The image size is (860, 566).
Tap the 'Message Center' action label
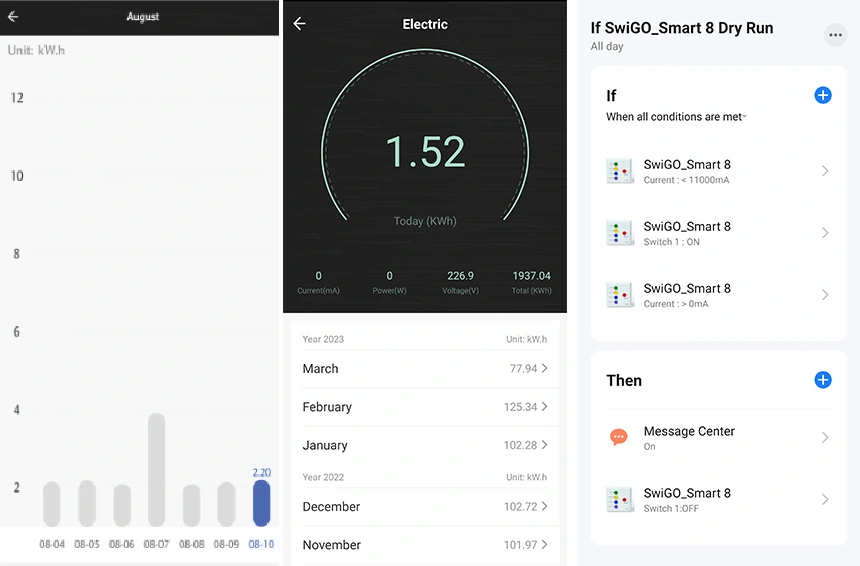pyautogui.click(x=689, y=431)
